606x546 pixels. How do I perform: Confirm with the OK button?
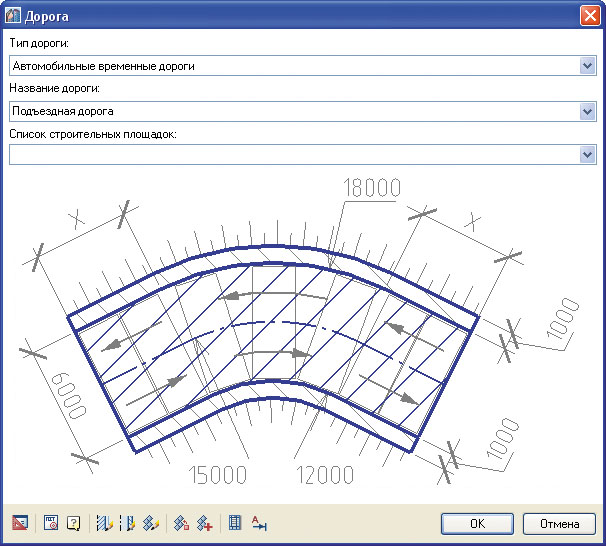(x=477, y=524)
